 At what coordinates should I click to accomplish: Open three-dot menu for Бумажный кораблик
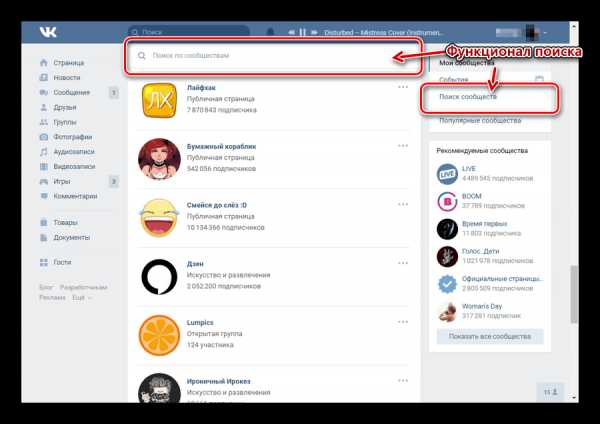click(x=403, y=146)
